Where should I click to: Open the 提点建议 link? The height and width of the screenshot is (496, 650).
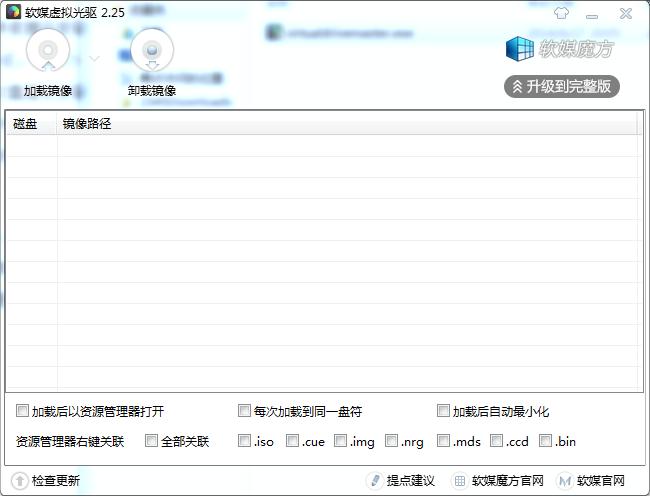[x=410, y=481]
